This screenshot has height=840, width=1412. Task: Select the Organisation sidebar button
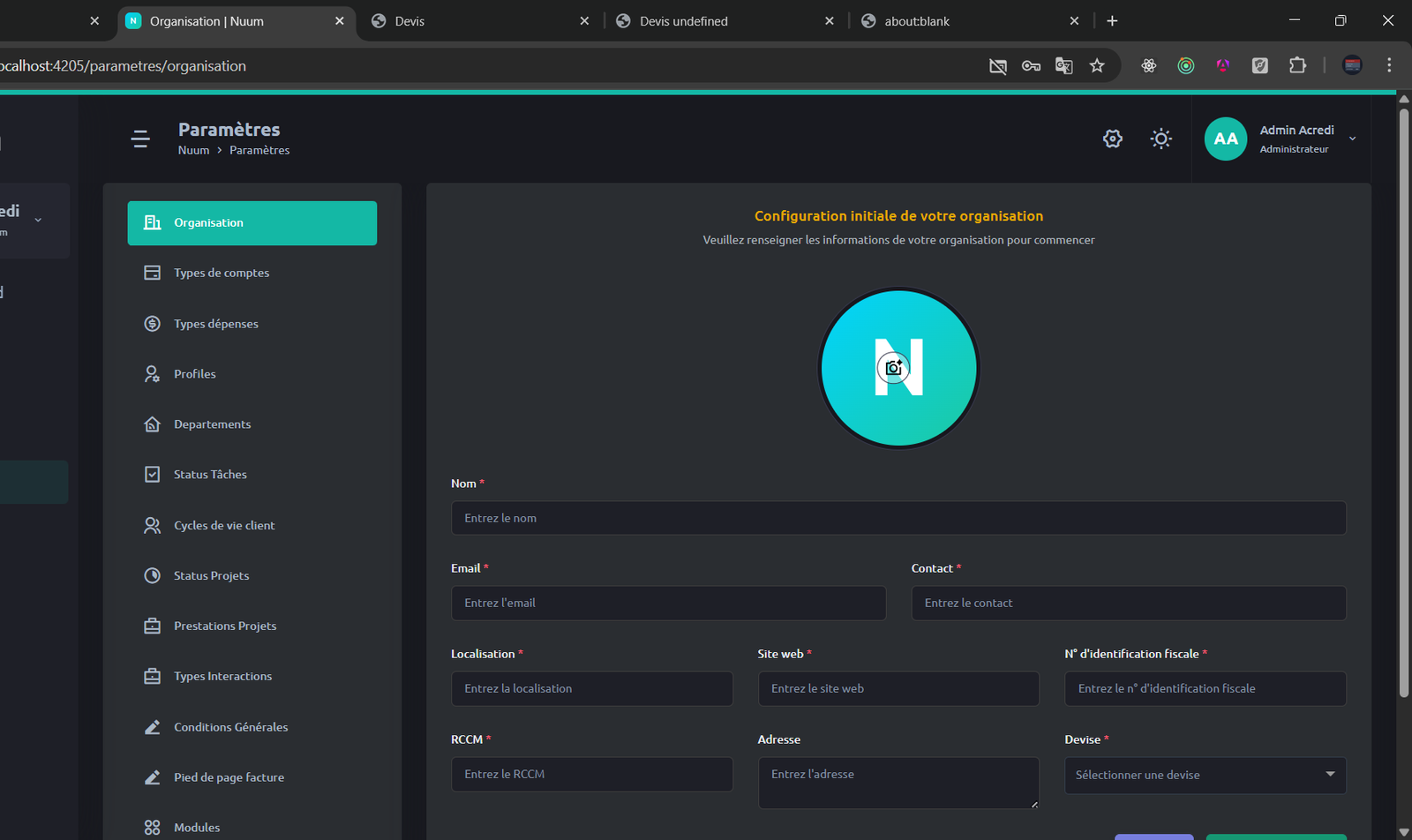pyautogui.click(x=252, y=223)
